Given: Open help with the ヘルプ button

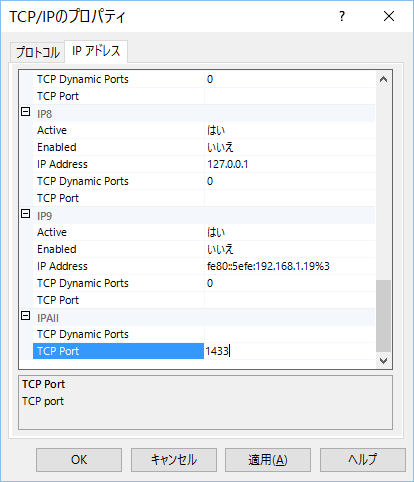Looking at the screenshot, I should coord(363,460).
